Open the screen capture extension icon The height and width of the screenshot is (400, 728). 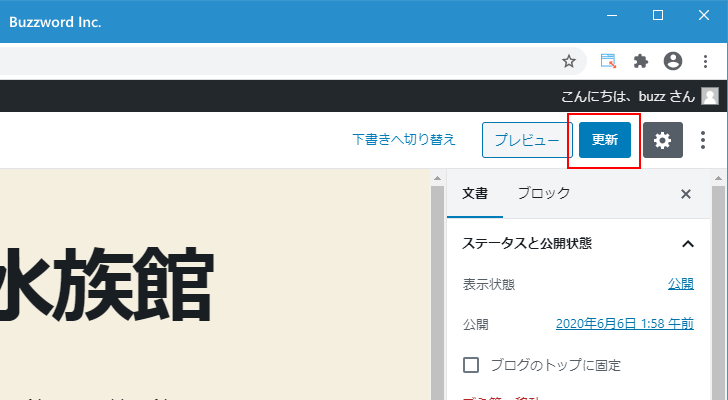tap(608, 61)
